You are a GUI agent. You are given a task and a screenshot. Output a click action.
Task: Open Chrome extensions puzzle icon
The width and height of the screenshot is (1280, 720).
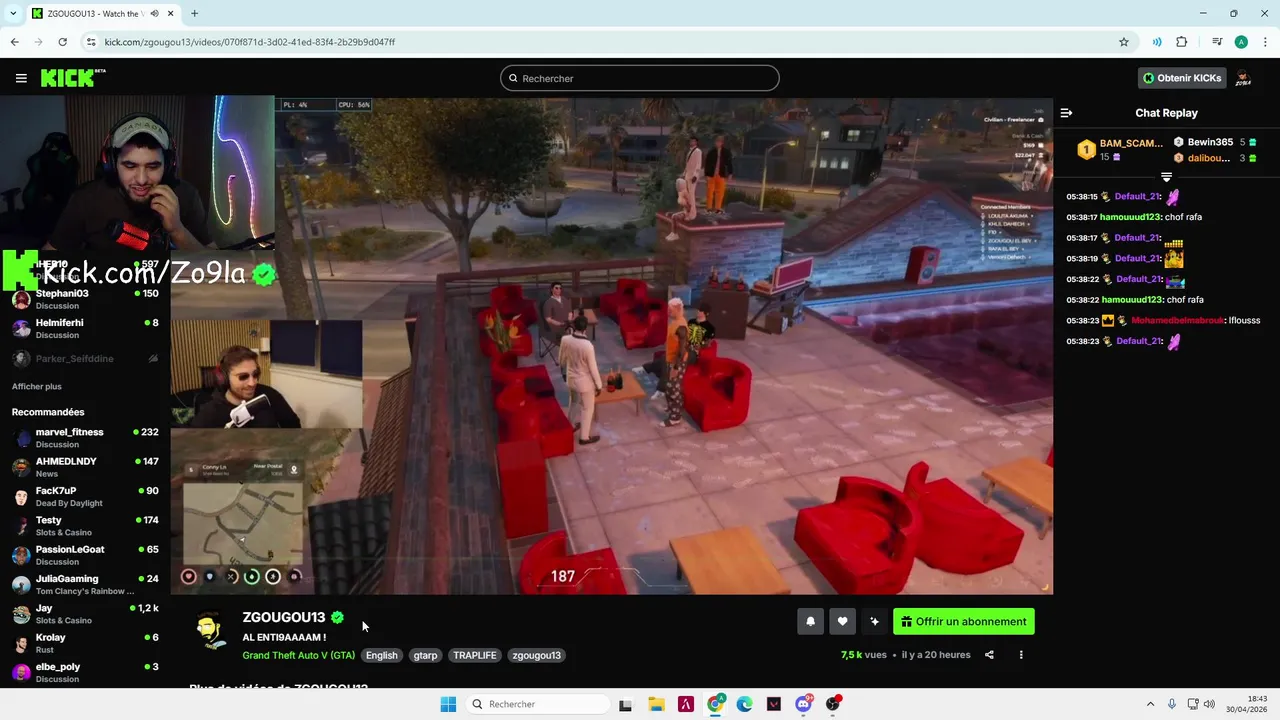1182,42
